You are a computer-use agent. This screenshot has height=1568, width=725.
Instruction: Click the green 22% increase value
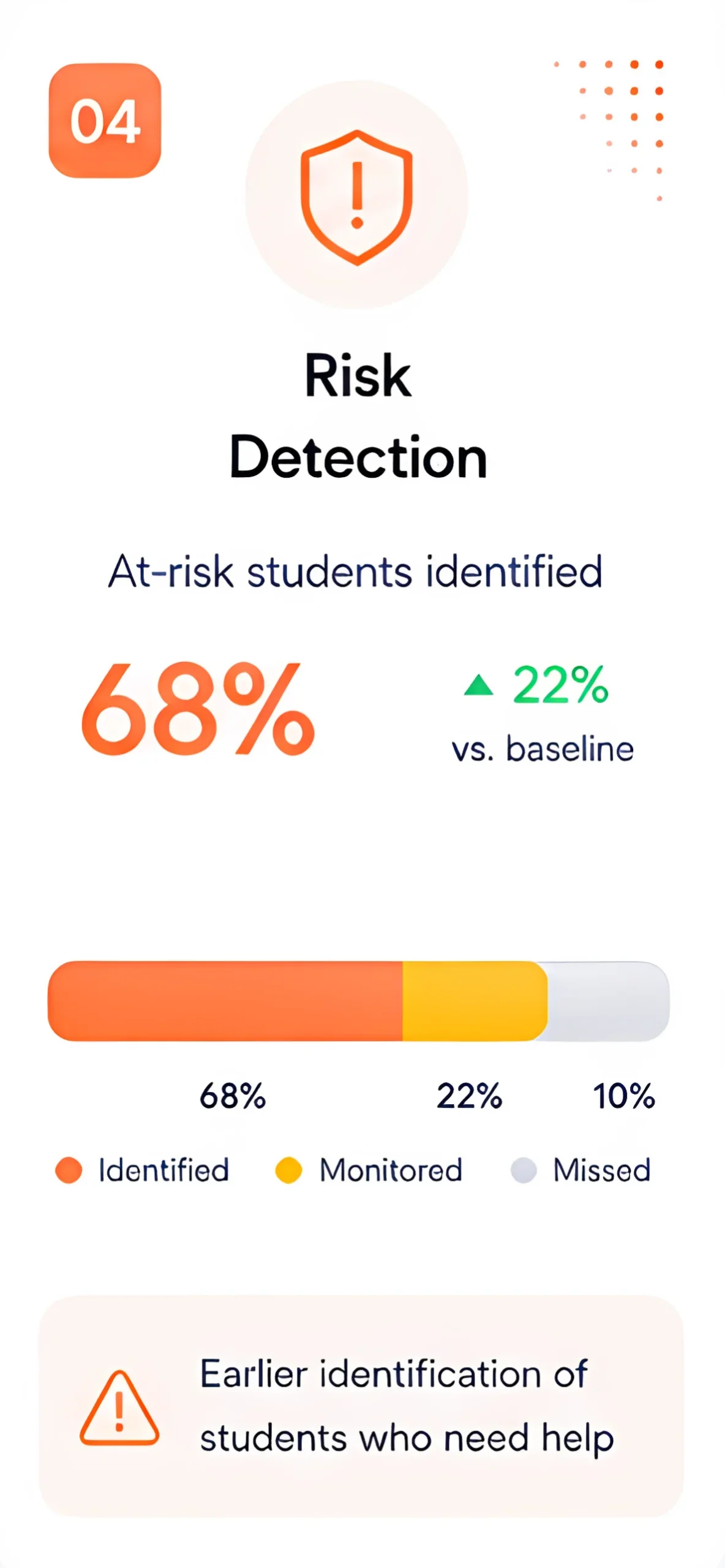click(560, 685)
